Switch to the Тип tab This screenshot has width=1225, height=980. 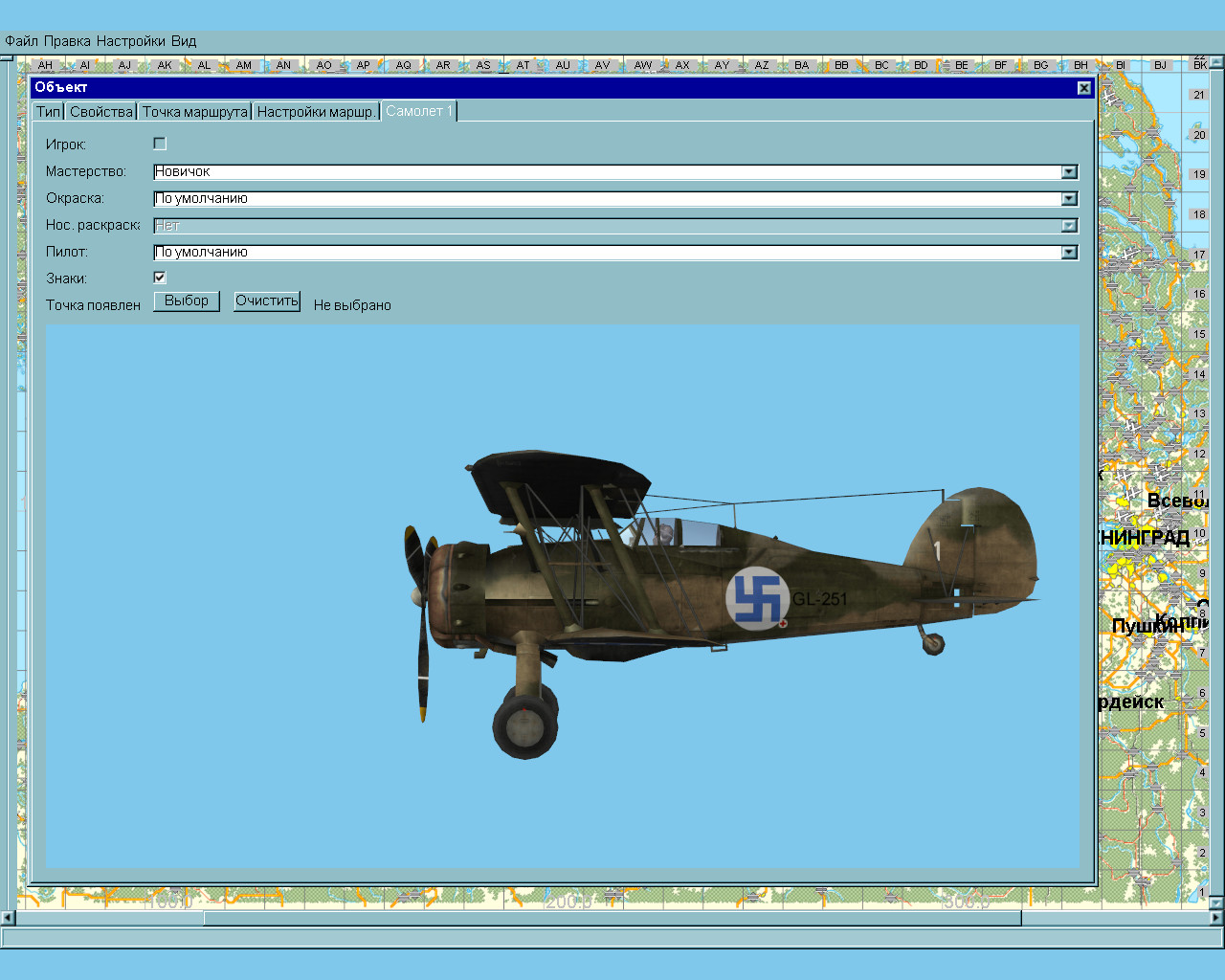tap(48, 112)
